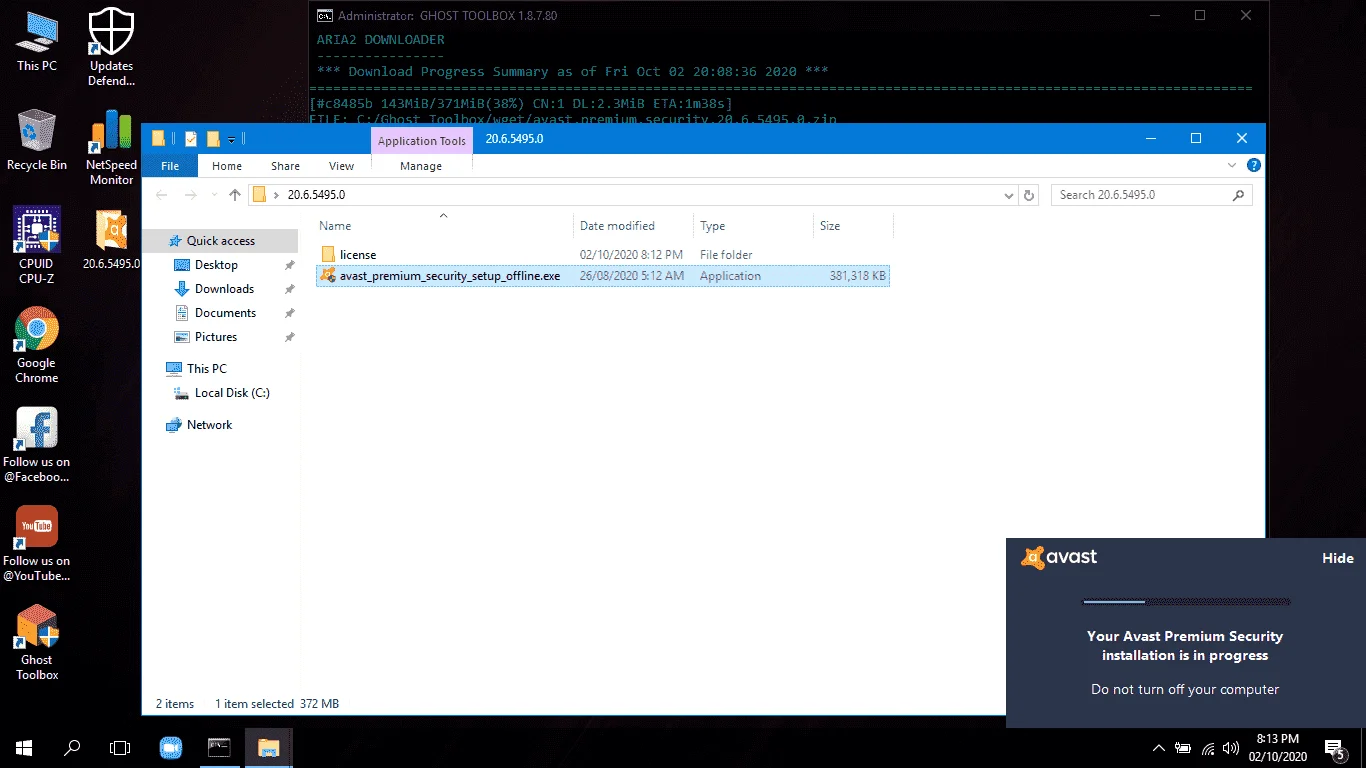The width and height of the screenshot is (1366, 768).
Task: Open the network Wi-Fi tray icon
Action: [x=1208, y=748]
